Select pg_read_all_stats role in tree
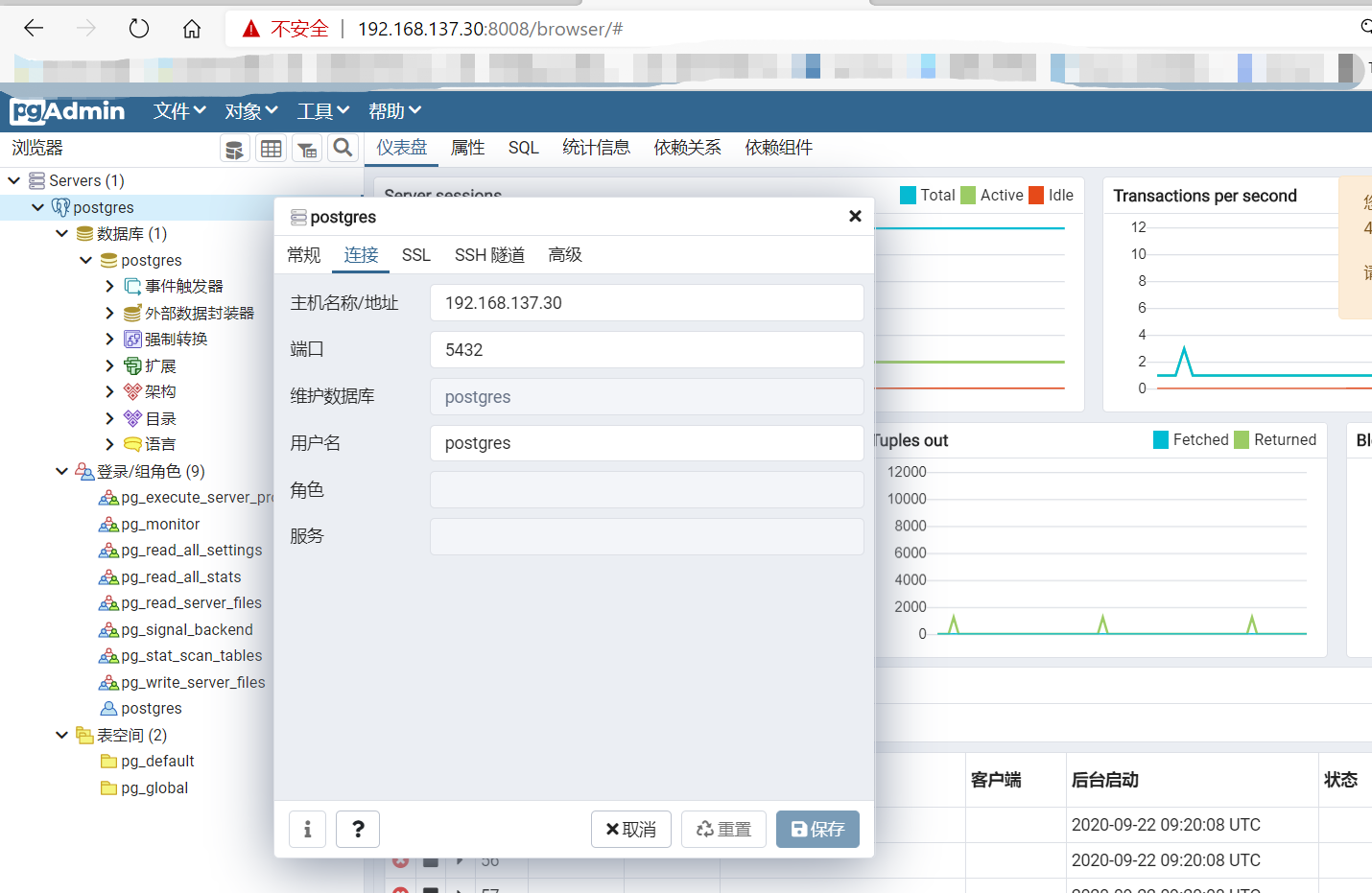 [x=181, y=576]
